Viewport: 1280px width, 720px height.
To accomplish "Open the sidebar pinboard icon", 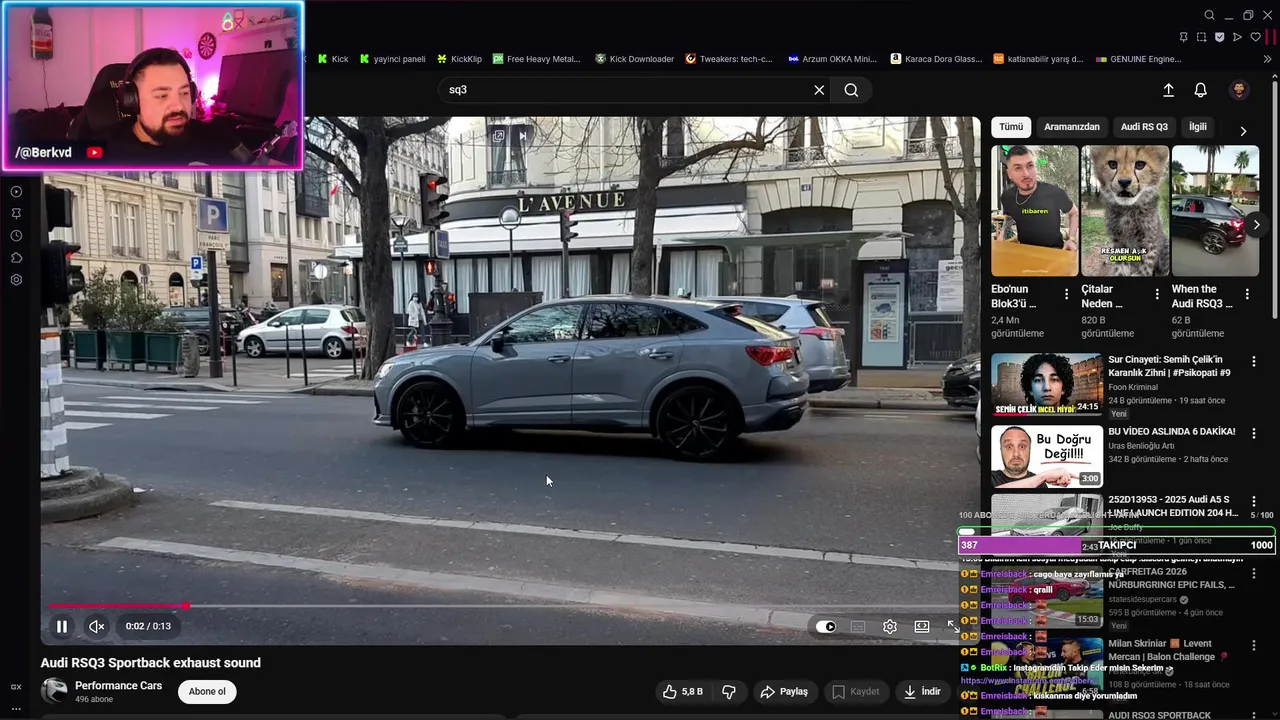I will [x=16, y=214].
